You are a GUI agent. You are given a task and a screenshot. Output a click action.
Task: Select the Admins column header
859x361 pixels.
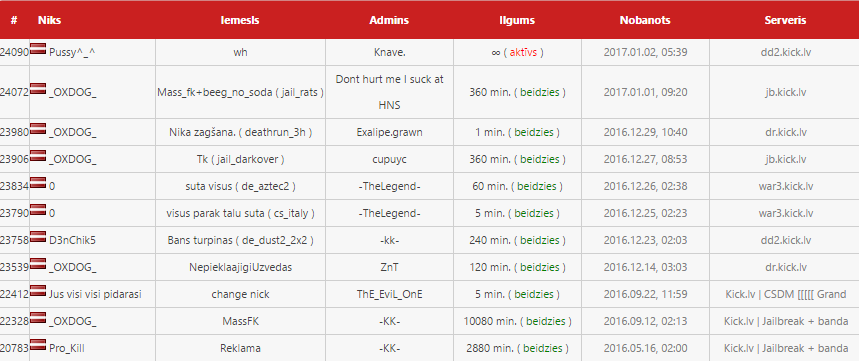tap(389, 20)
